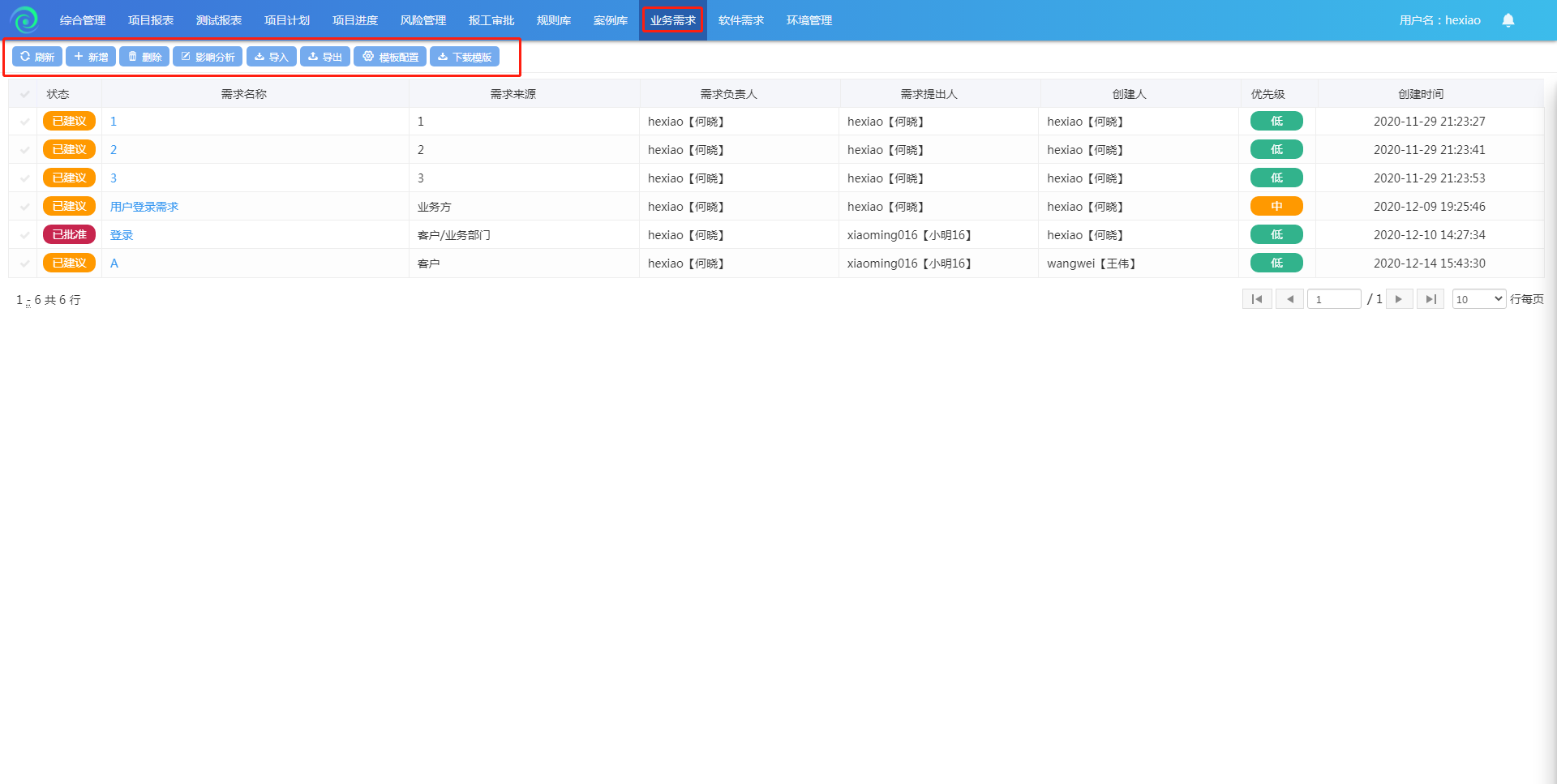The width and height of the screenshot is (1557, 784).
Task: Select the checkbox for requirement 登录
Action: (x=24, y=235)
